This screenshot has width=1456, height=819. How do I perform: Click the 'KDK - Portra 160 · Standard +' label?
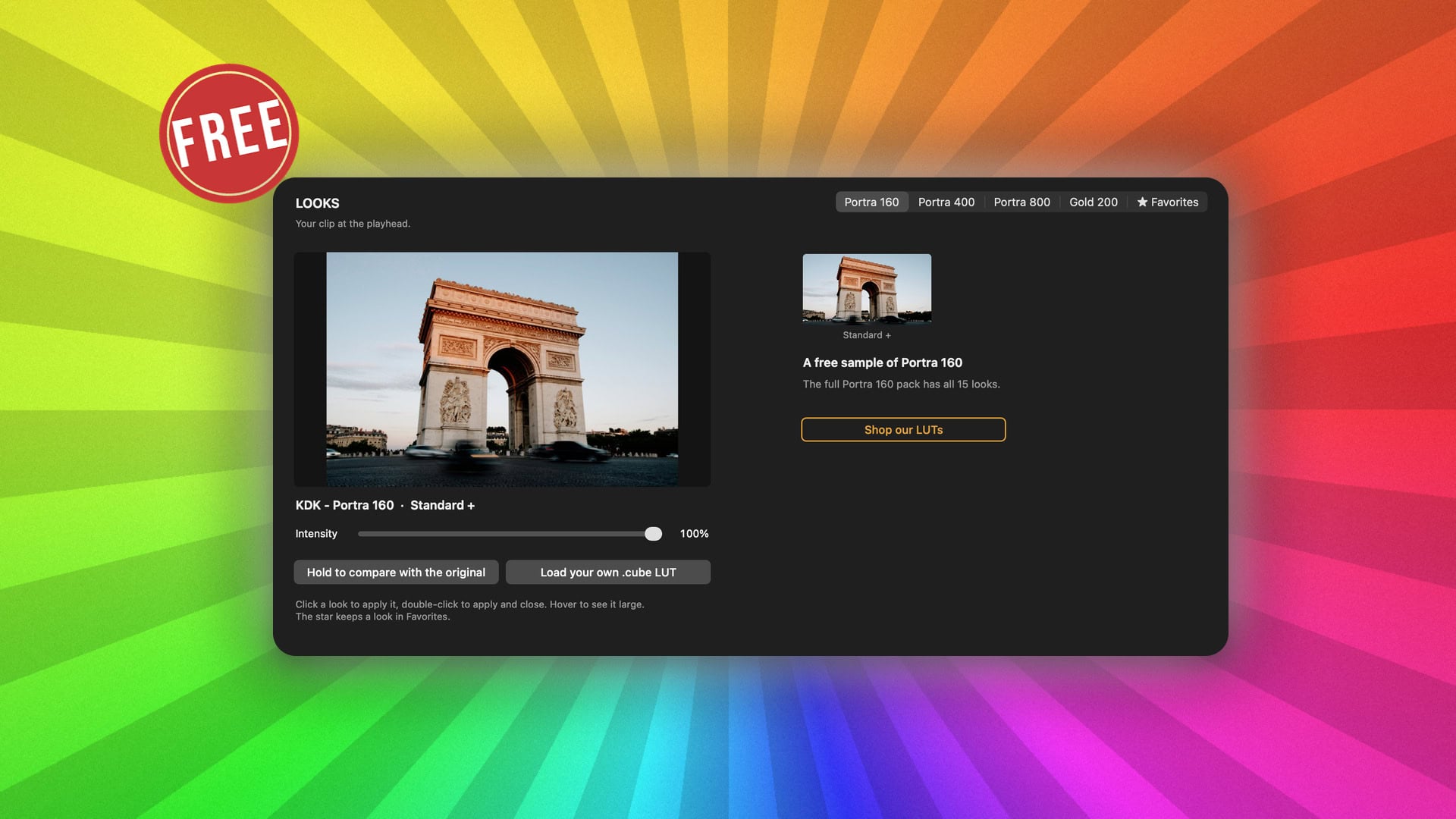(385, 506)
